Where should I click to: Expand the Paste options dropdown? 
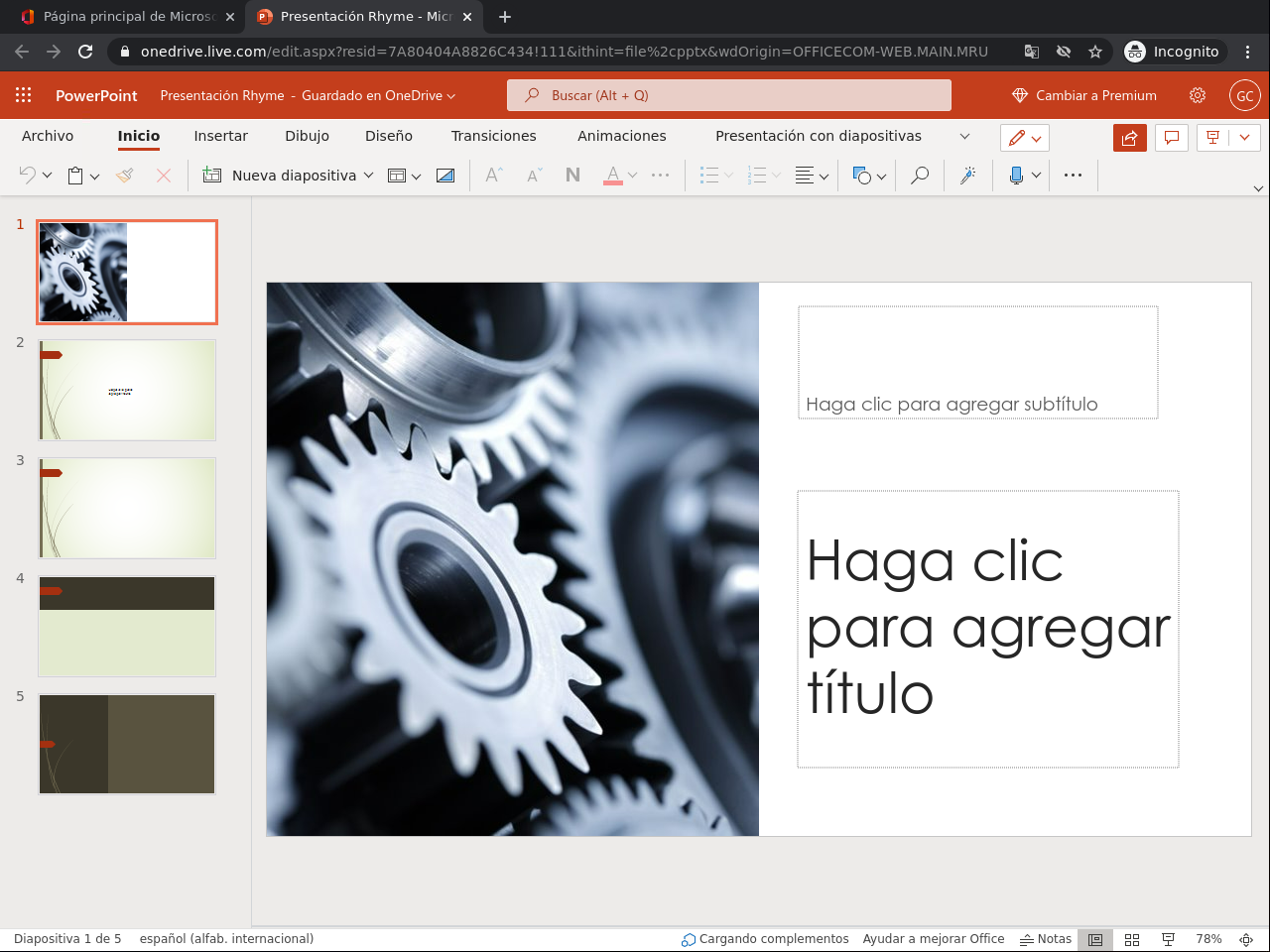point(94,177)
